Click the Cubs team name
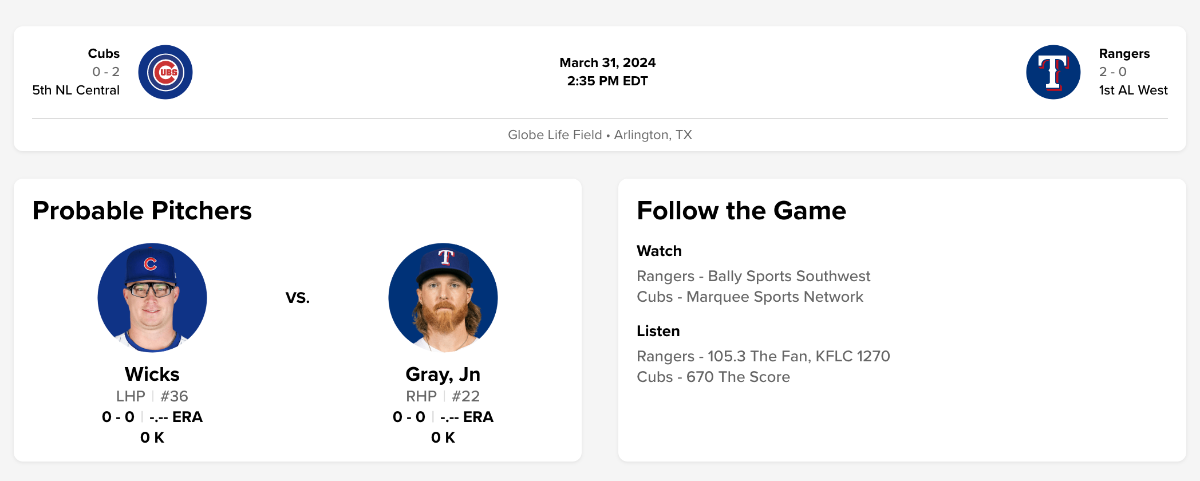 click(104, 54)
